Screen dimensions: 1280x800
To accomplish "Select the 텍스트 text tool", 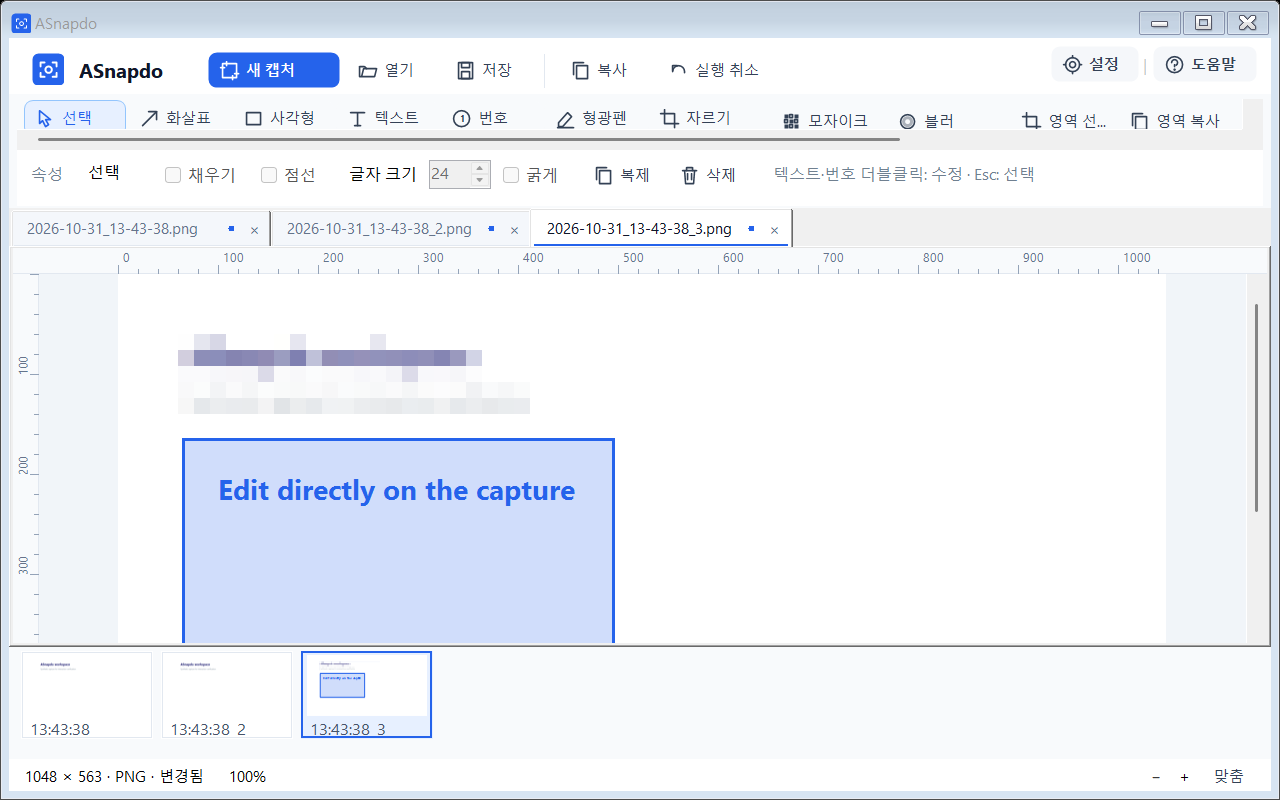I will 384,118.
